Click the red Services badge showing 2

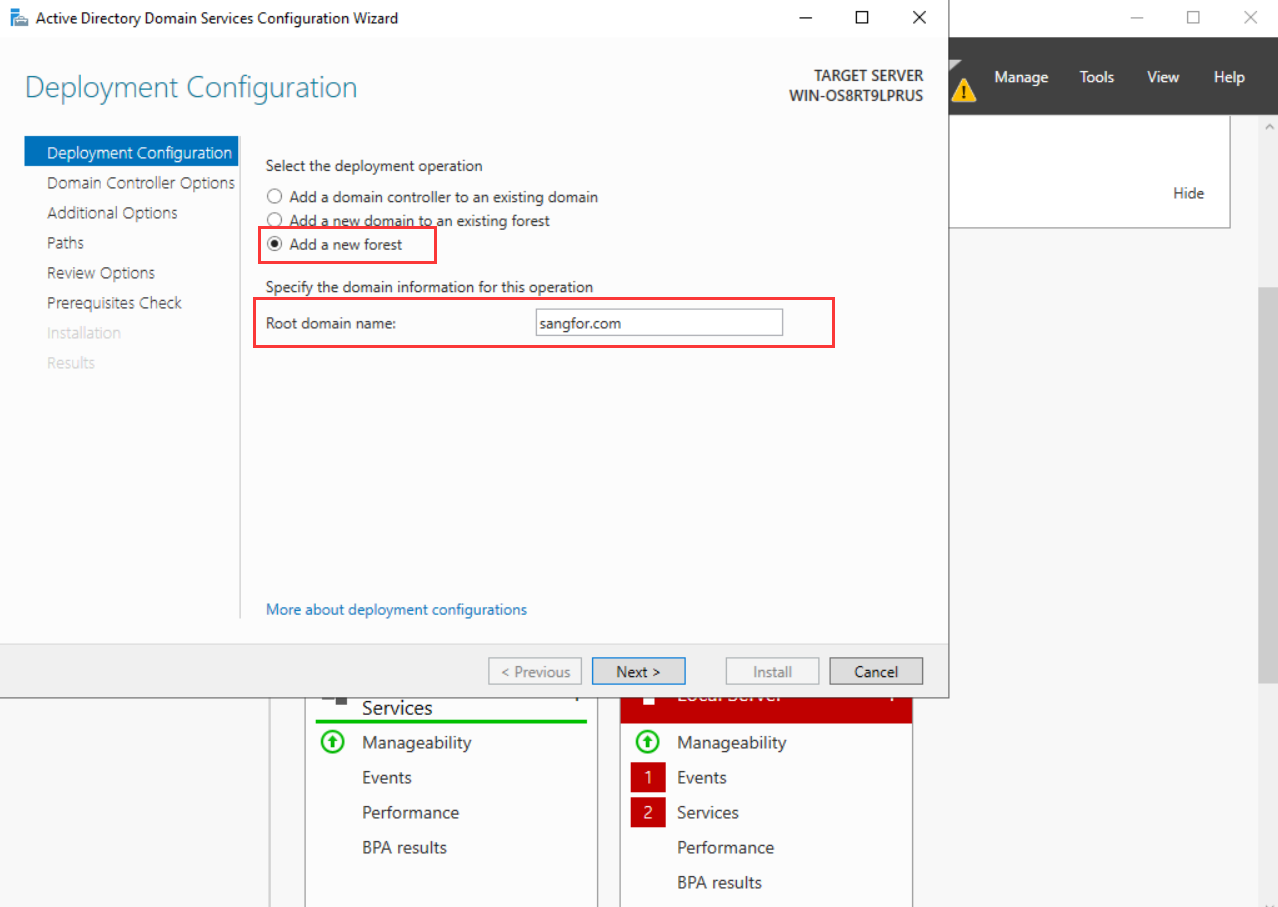click(647, 812)
